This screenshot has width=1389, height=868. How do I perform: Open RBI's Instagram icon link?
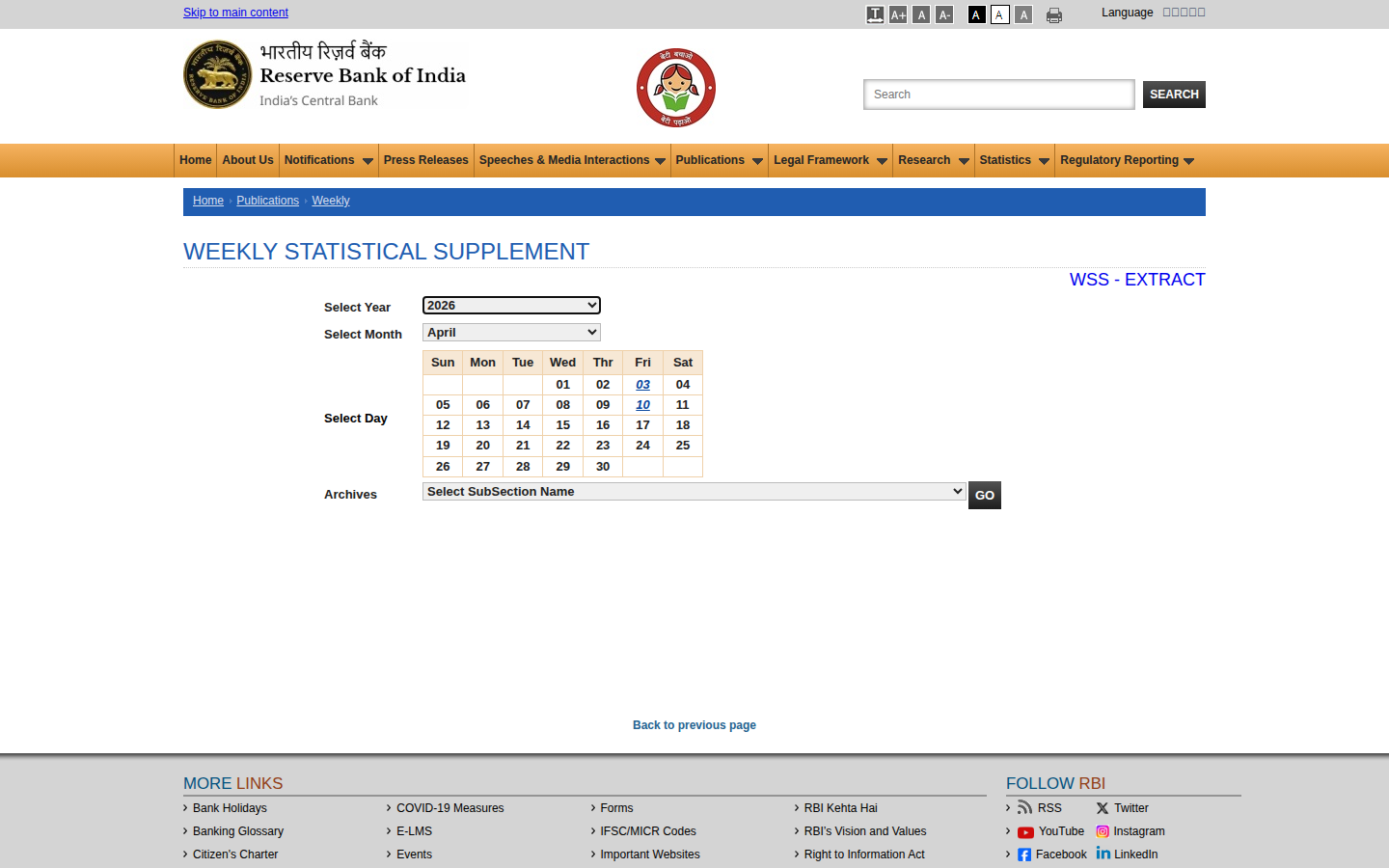(1103, 831)
